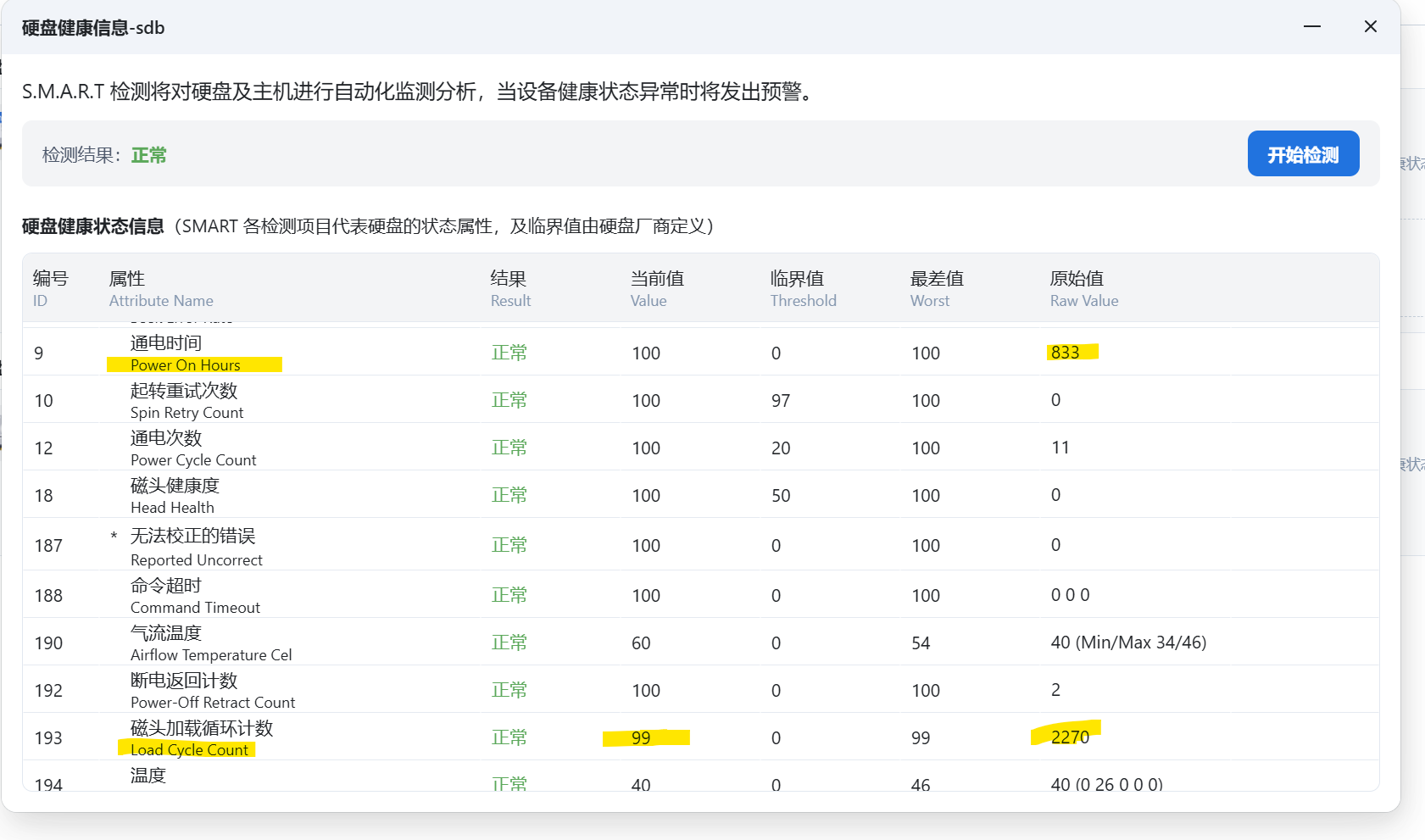The height and width of the screenshot is (840, 1425).
Task: Click current value 99 in row 193
Action: coord(641,738)
